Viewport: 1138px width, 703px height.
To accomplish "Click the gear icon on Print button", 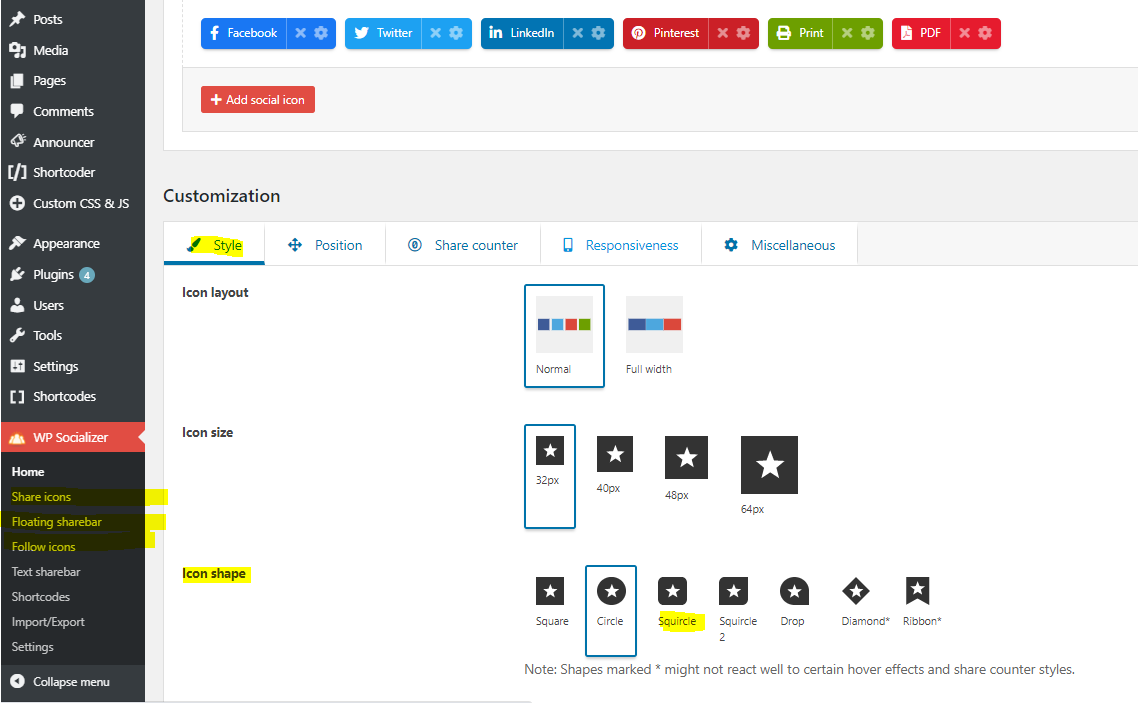I will [867, 33].
